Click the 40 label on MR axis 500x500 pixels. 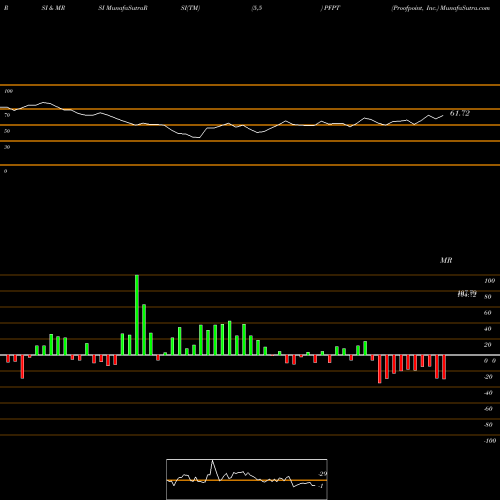coord(488,329)
